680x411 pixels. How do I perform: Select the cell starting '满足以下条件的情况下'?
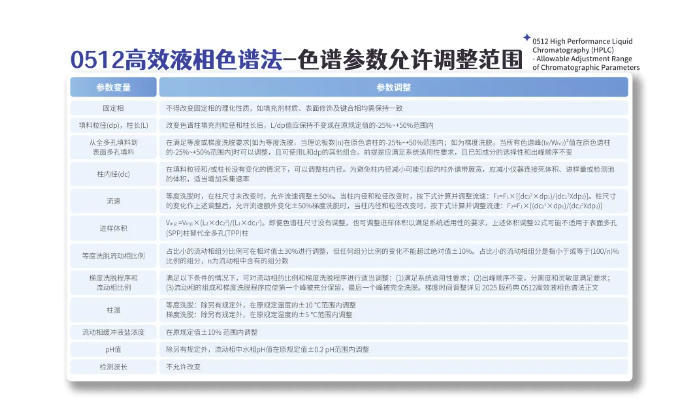393,283
